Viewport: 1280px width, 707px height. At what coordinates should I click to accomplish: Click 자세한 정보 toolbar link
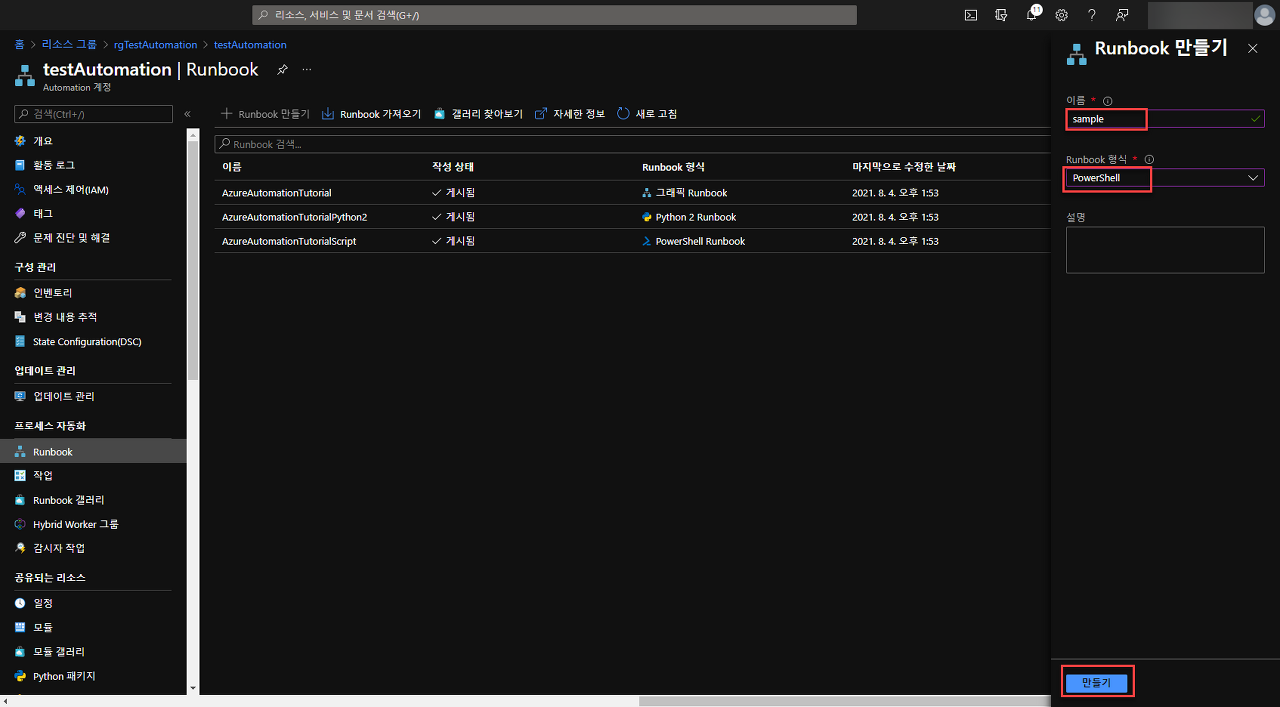click(x=570, y=114)
